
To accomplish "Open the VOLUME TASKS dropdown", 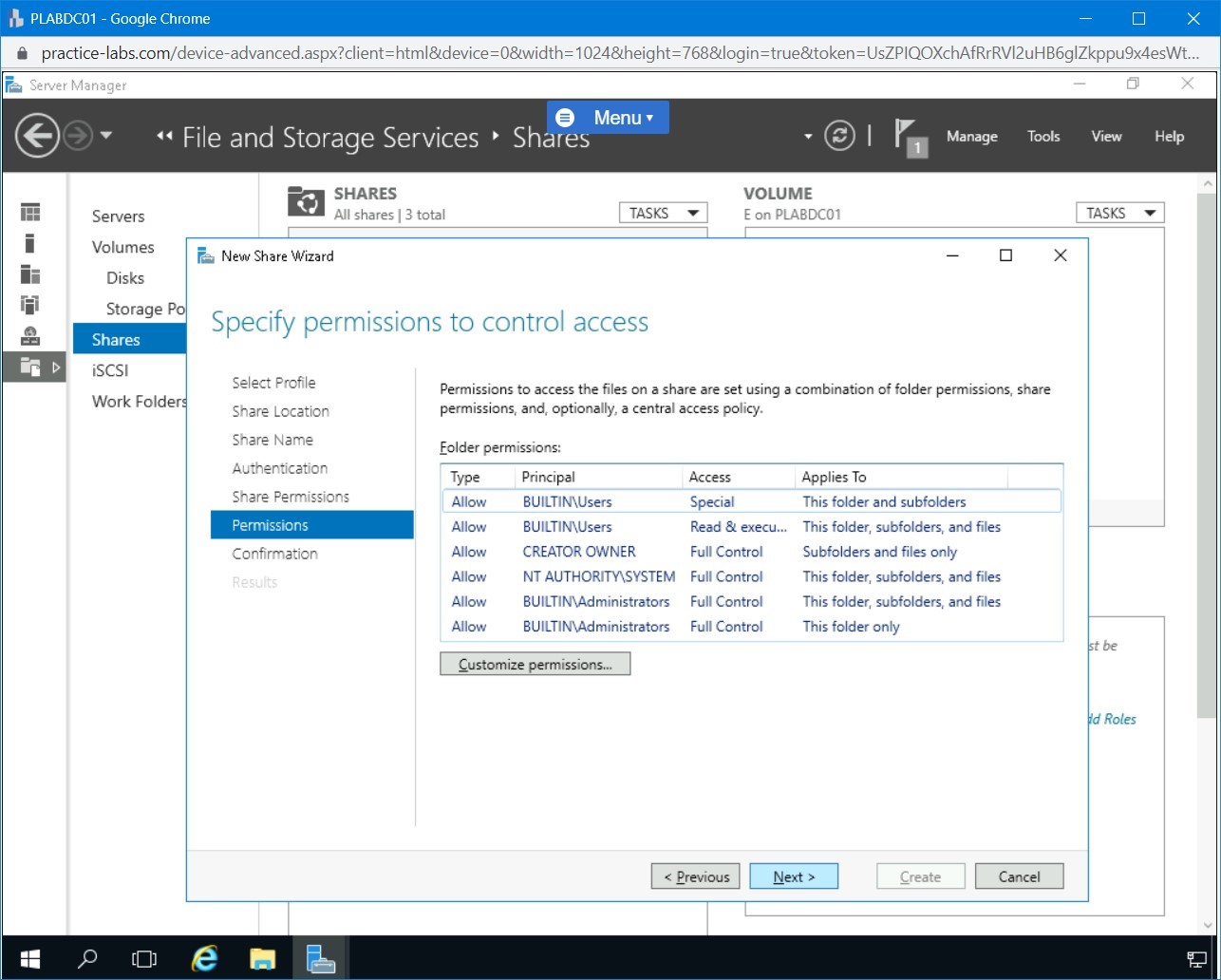I will click(1119, 214).
